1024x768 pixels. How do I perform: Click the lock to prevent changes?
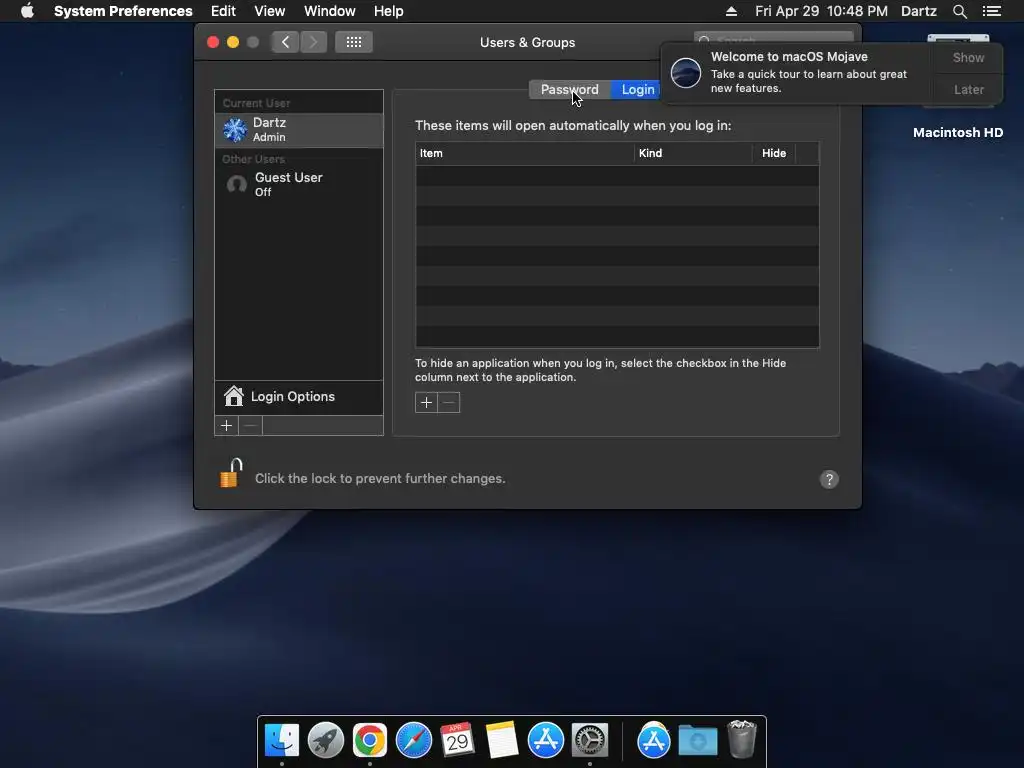(231, 473)
